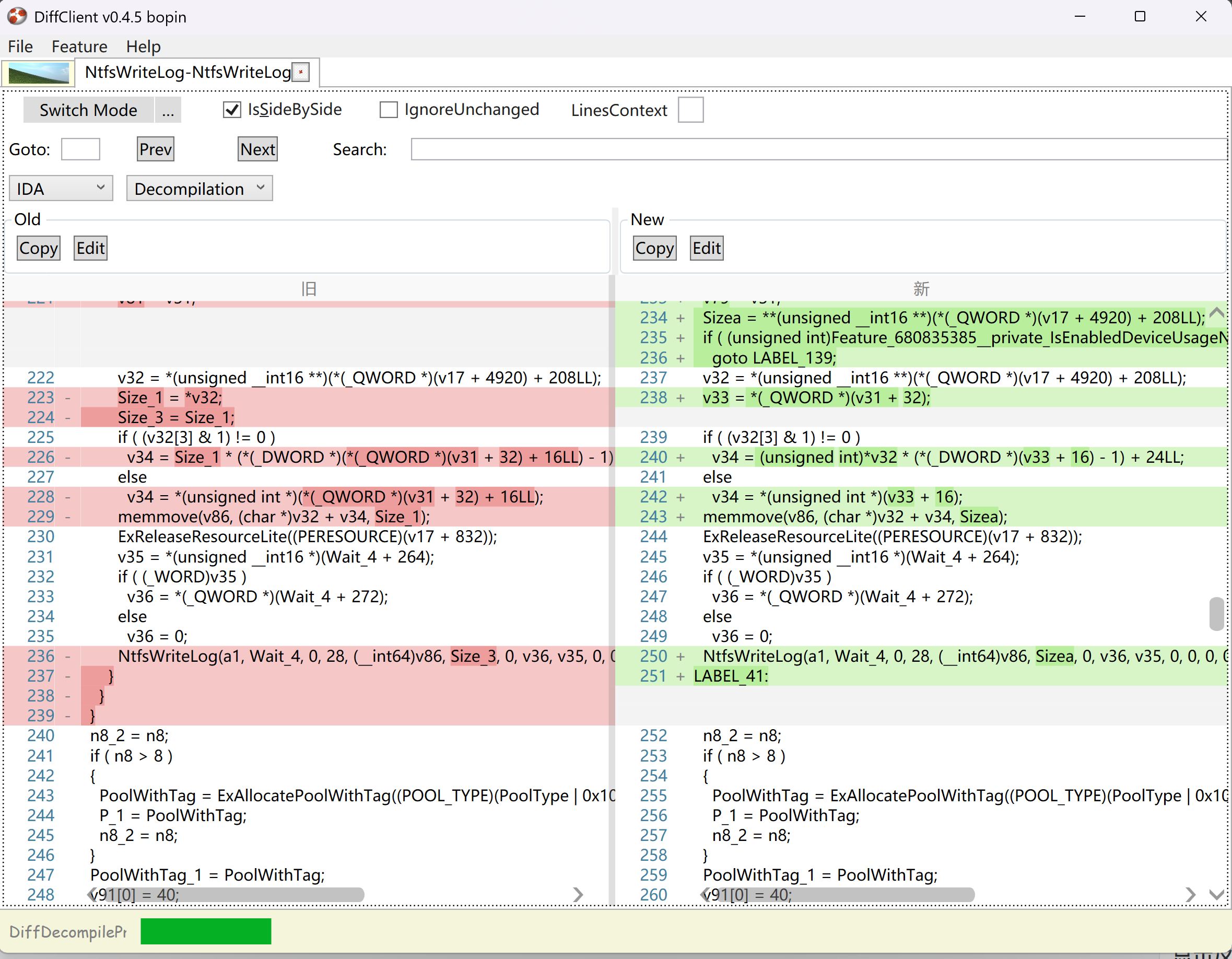The width and height of the screenshot is (1232, 959).
Task: Click the green progress bar
Action: click(x=205, y=931)
